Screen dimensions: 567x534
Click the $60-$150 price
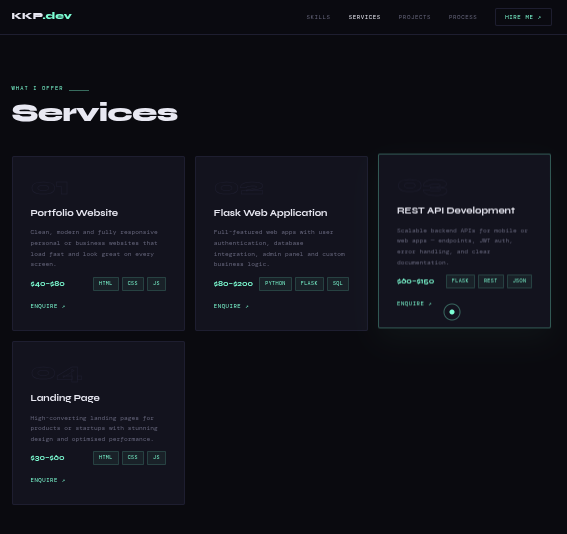click(415, 281)
